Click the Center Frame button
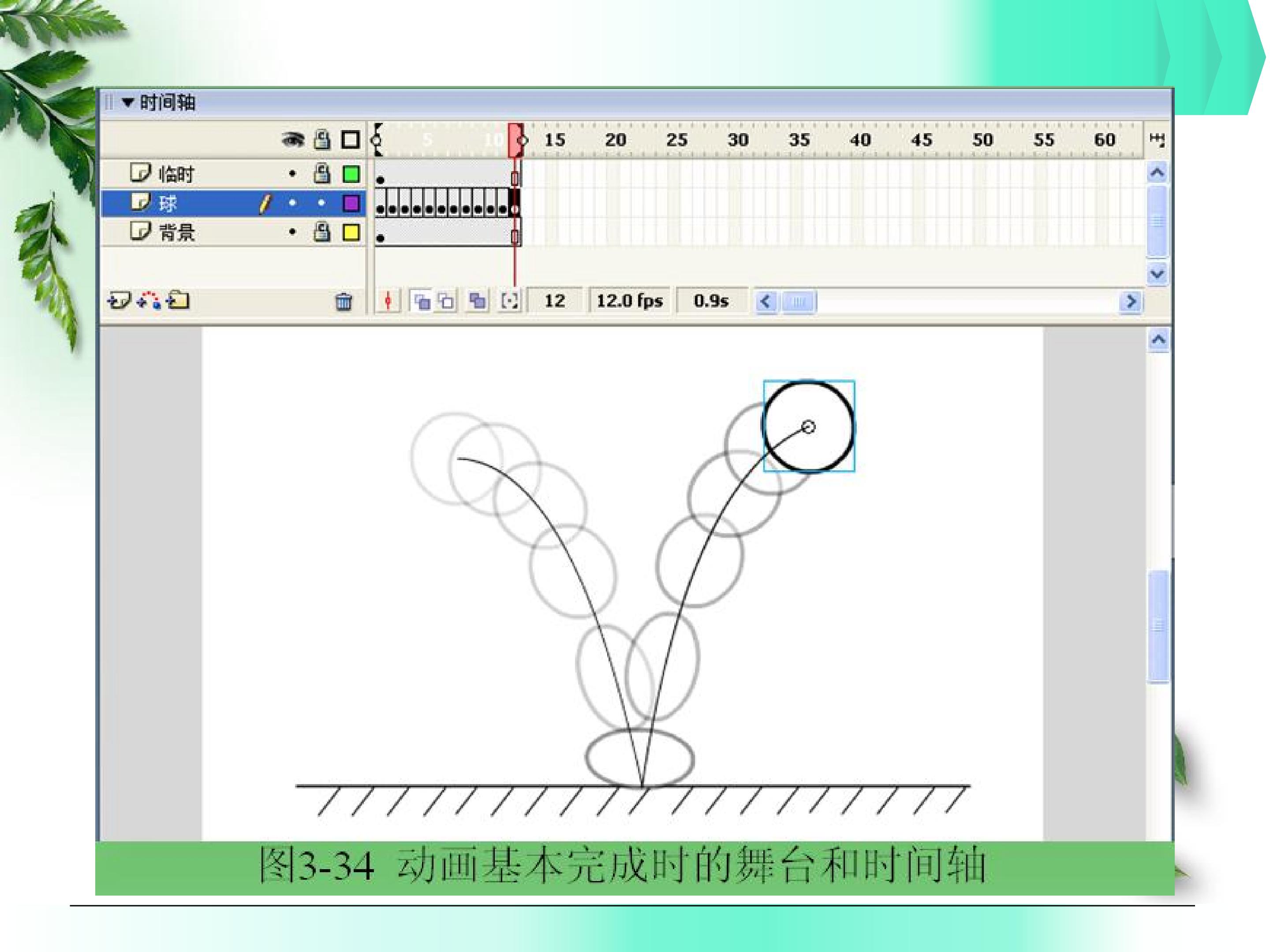Screen dimensions: 1270x952 click(388, 301)
